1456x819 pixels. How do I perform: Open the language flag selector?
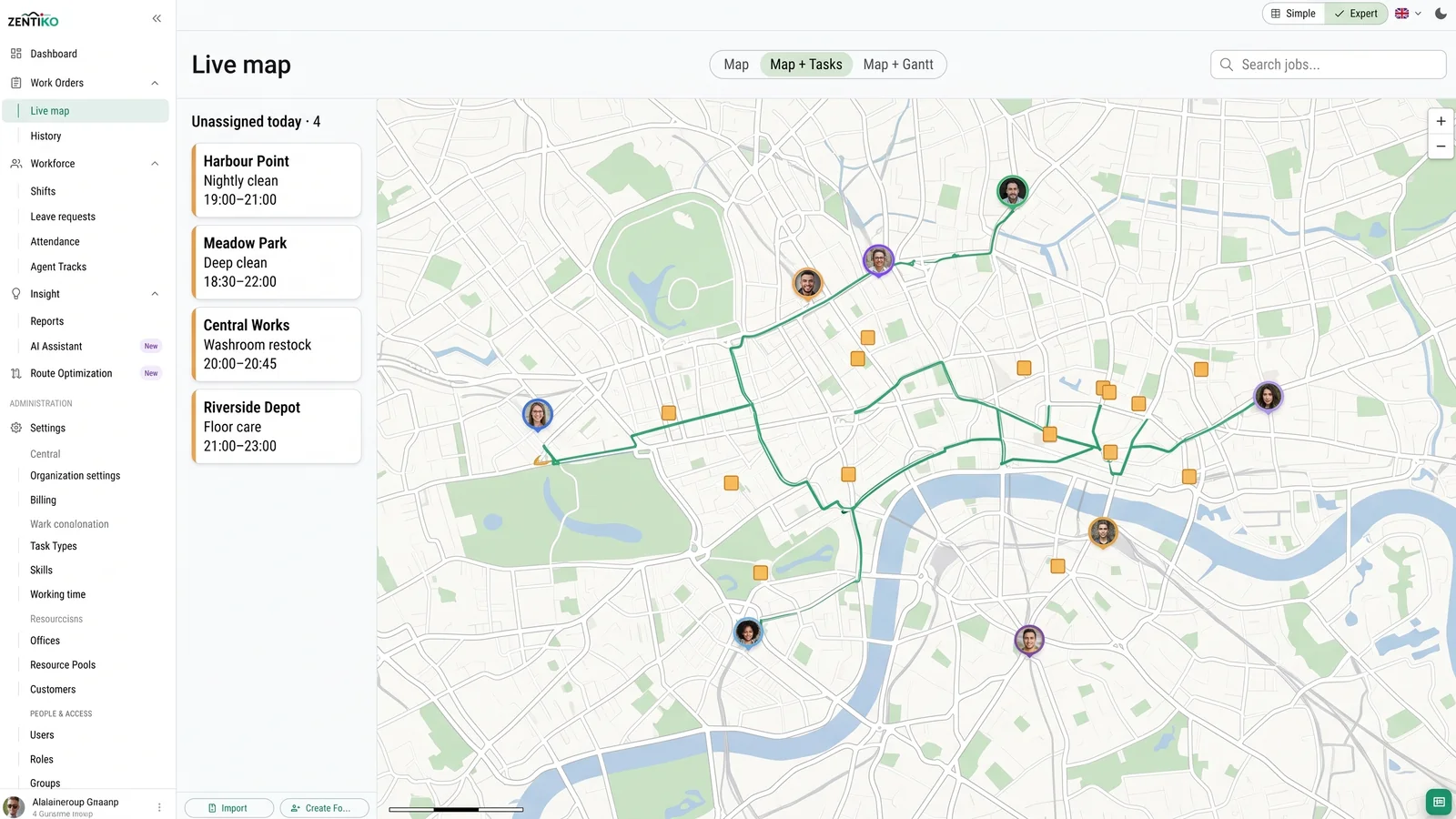1408,14
